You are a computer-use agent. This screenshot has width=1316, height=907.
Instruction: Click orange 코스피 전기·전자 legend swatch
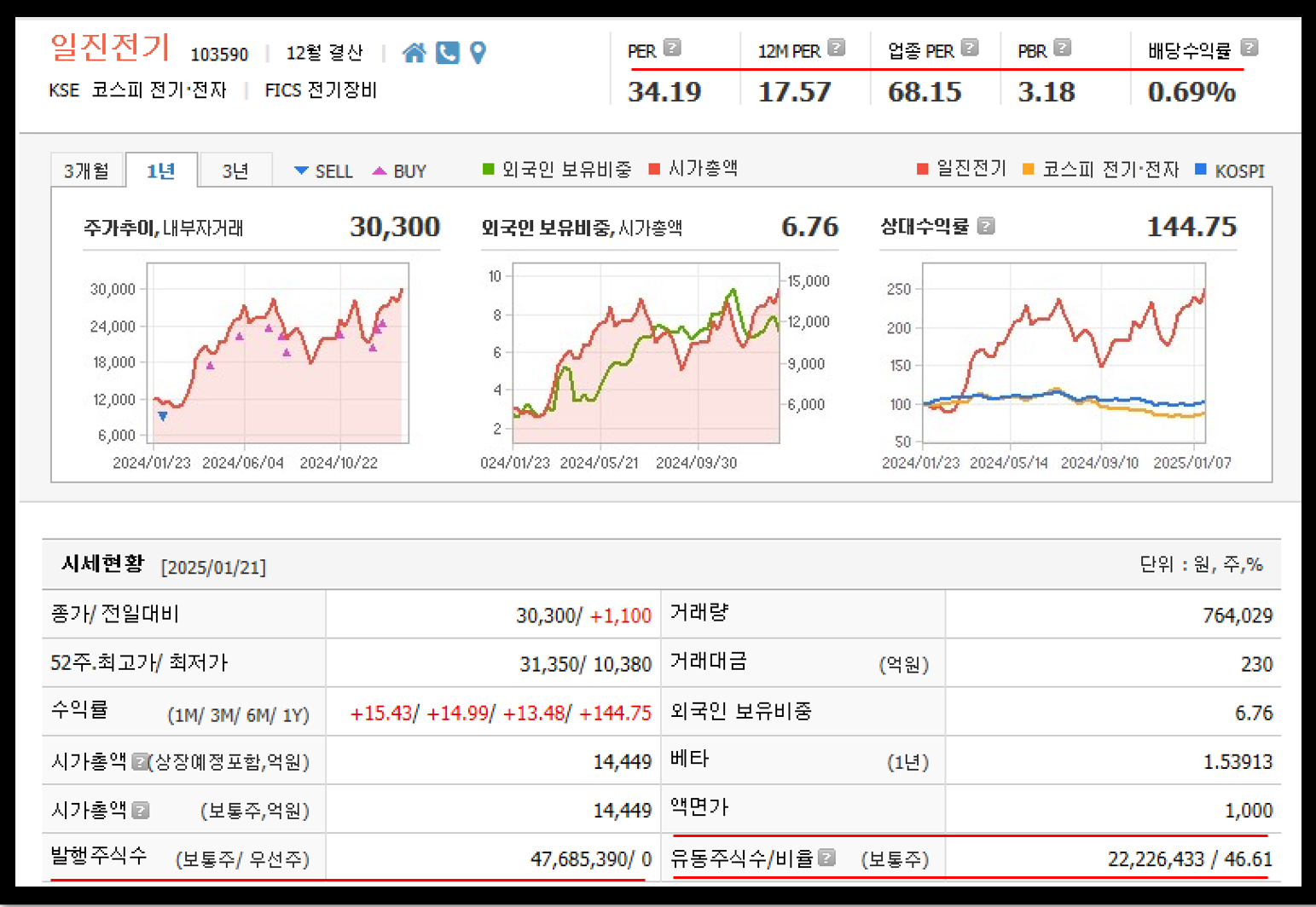click(x=1028, y=169)
